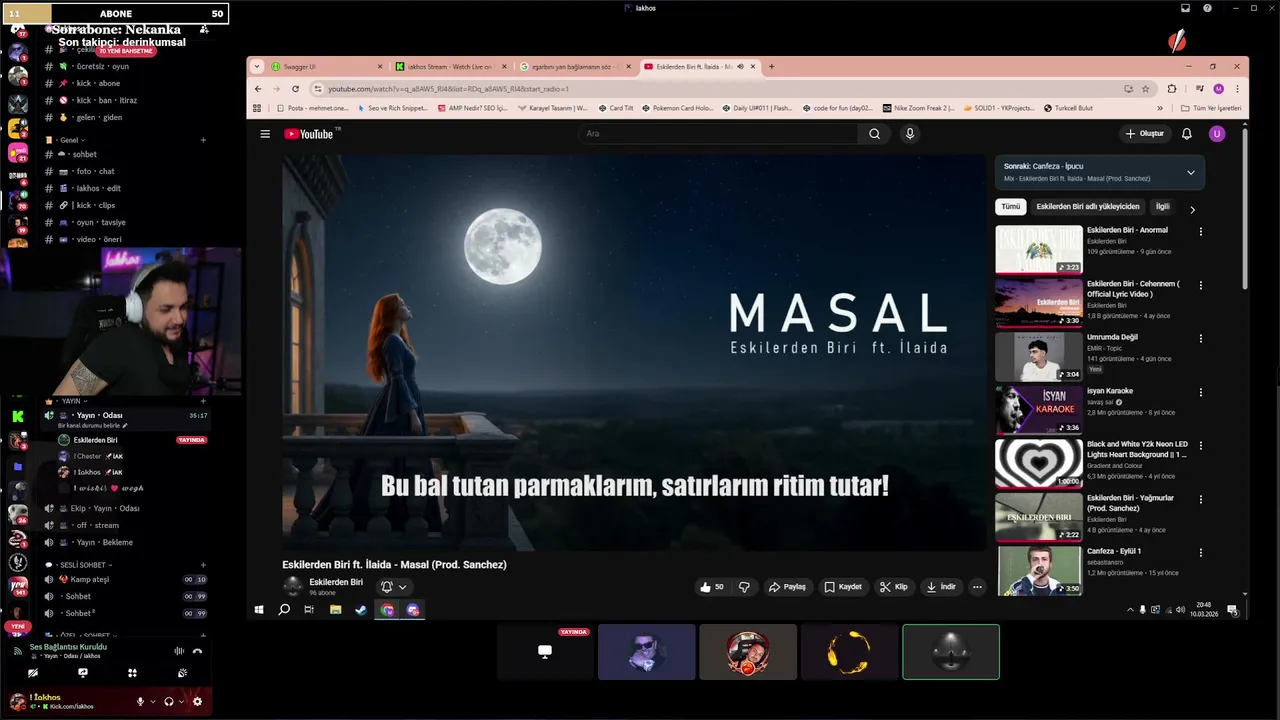Screen dimensions: 1280x720
Task: Toggle Discord camera on or off
Action: point(33,673)
